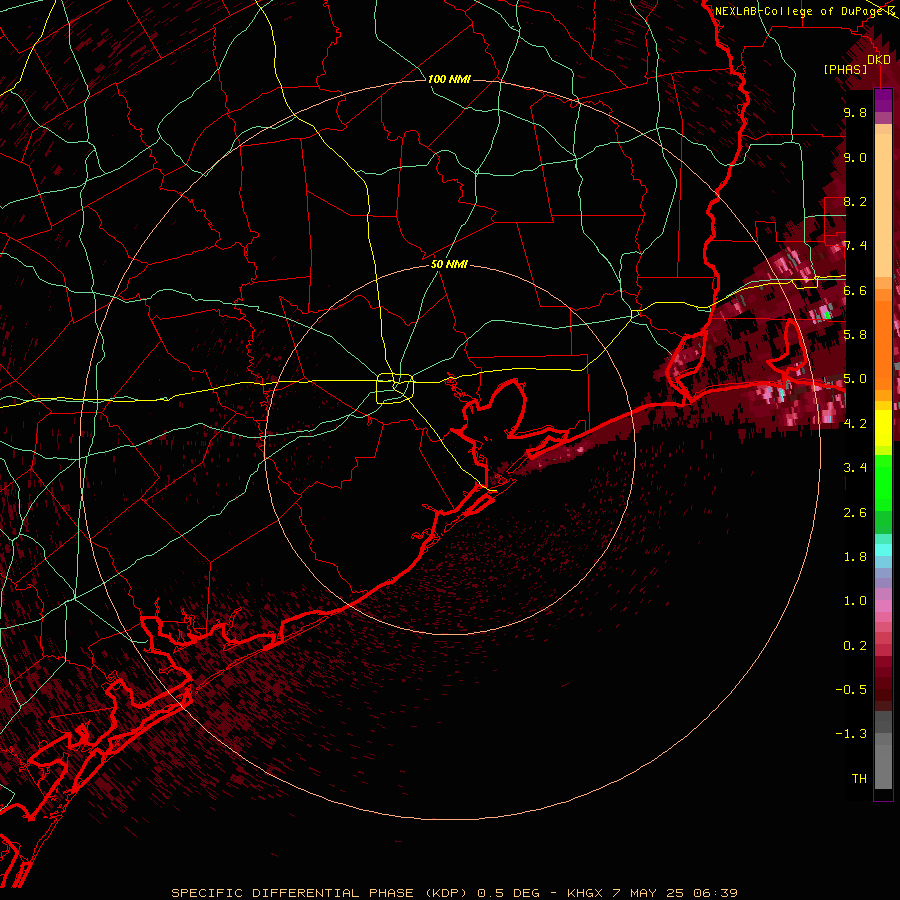Pick the bright green segment of the color bar
Image resolution: width=900 pixels, height=900 pixels.
click(883, 481)
